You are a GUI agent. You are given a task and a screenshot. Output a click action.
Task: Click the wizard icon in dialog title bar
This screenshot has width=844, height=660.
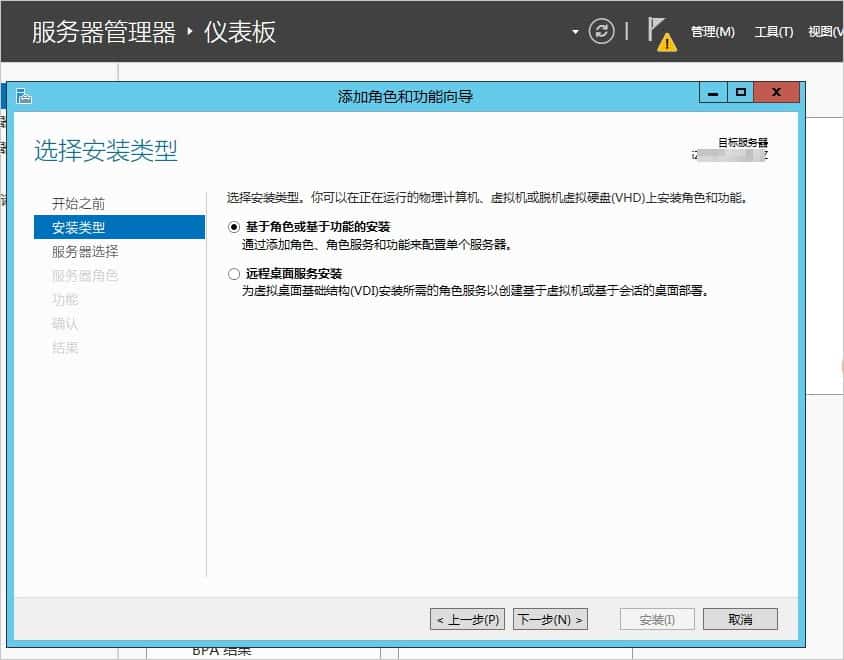24,96
